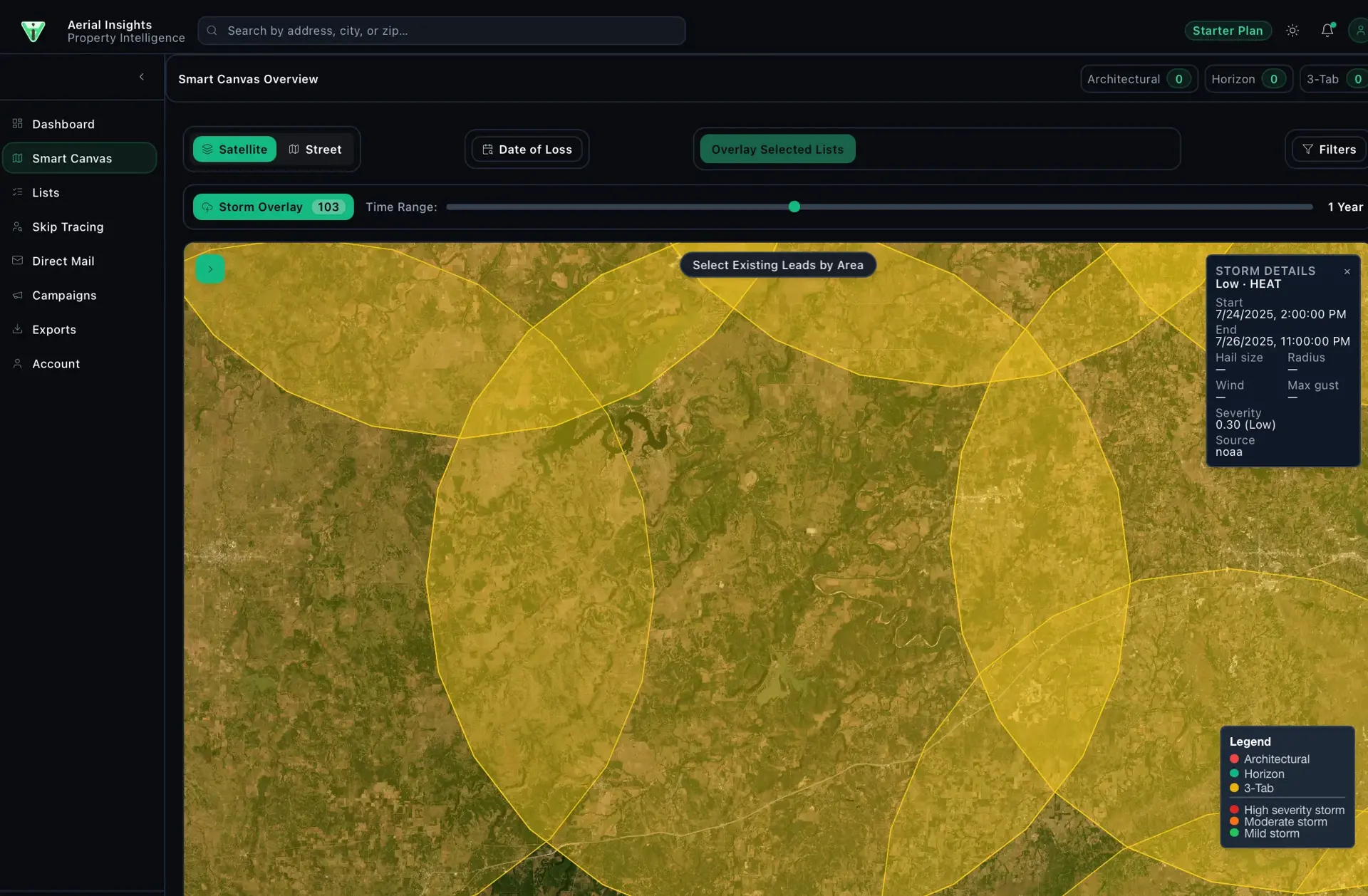
Task: Click the funnel icon in Filters
Action: coord(1307,149)
